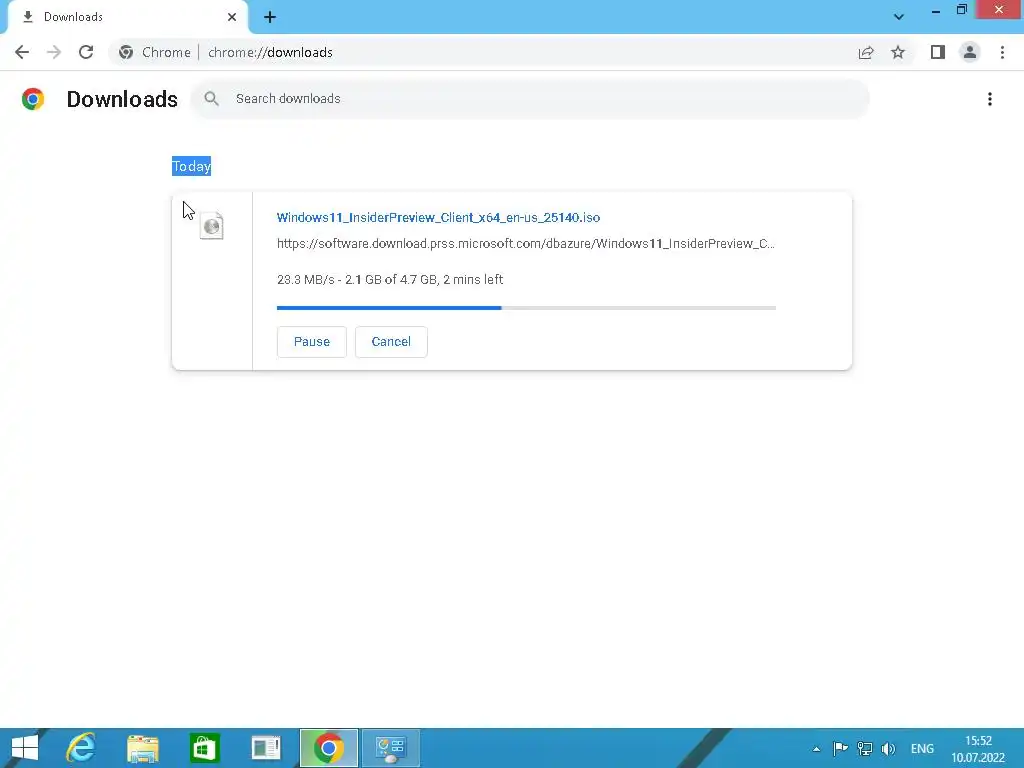Go back using the browser back arrow
Image resolution: width=1024 pixels, height=768 pixels.
pyautogui.click(x=22, y=52)
